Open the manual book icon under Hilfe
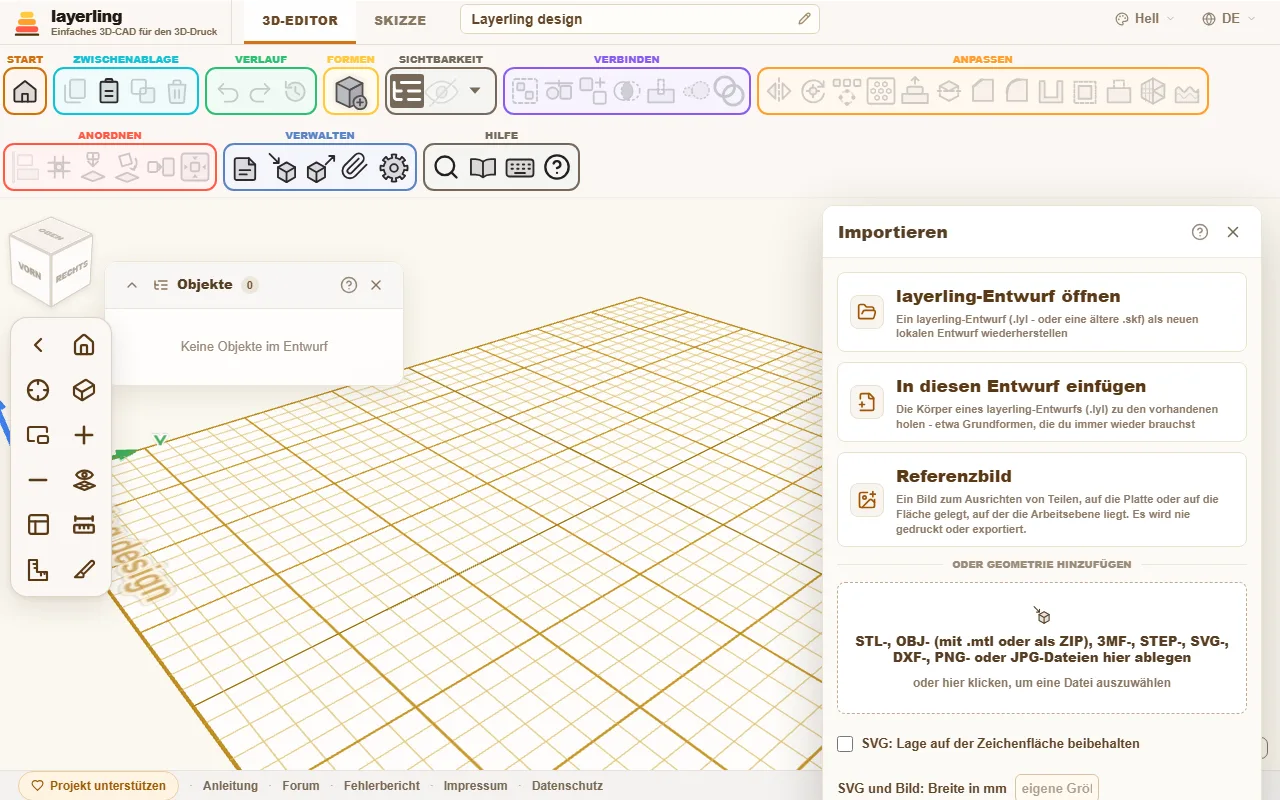1280x800 pixels. pos(483,167)
